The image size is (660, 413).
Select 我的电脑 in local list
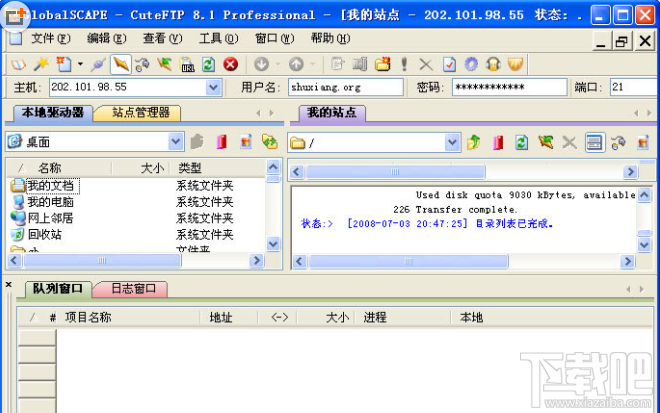pos(50,202)
